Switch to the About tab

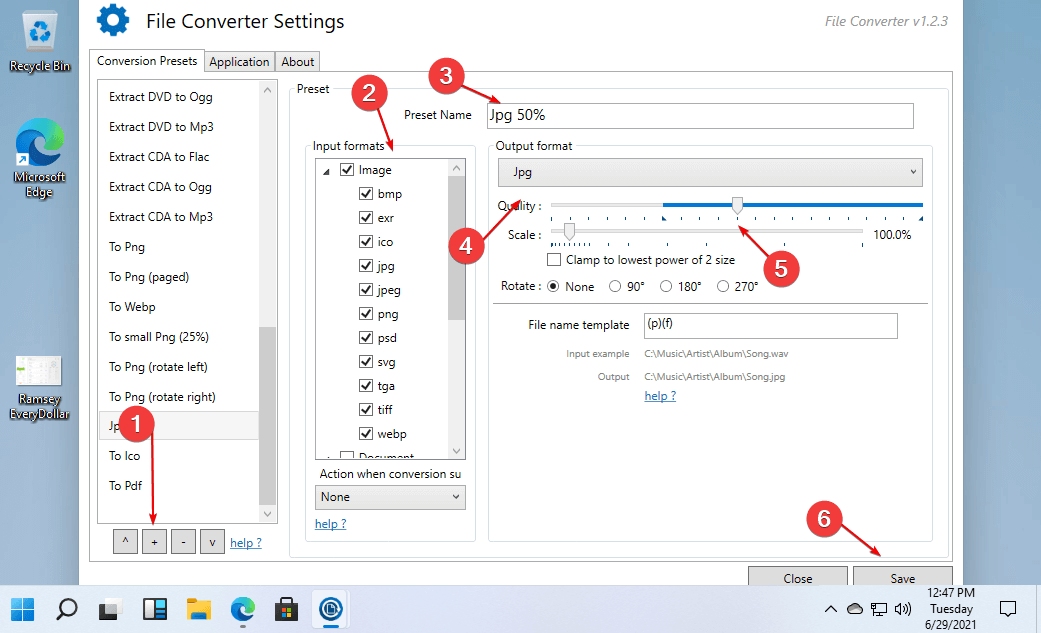tap(297, 62)
